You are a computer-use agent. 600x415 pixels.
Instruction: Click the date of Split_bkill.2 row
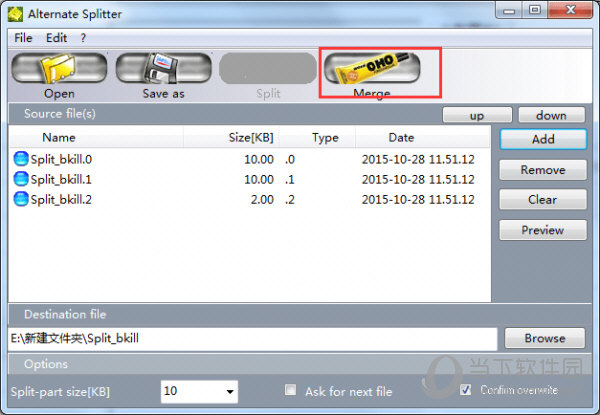418,199
